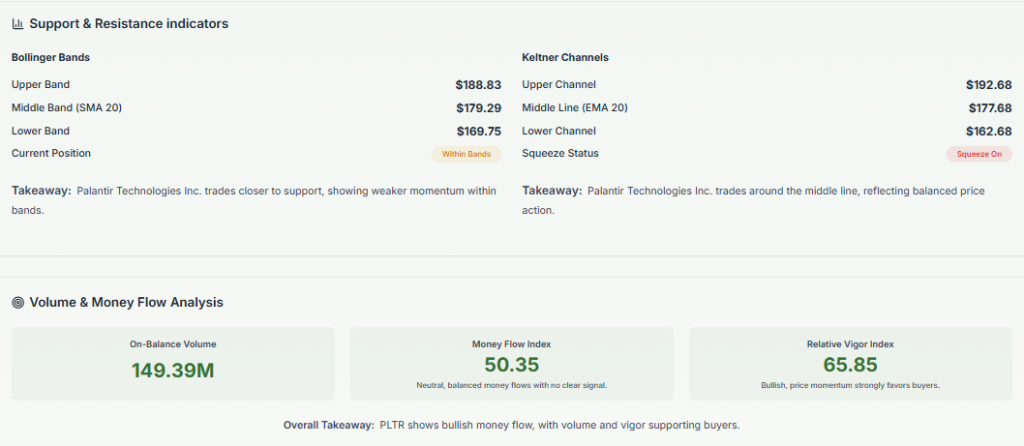
Task: Click the Lower Band value $169.75
Action: coord(478,131)
